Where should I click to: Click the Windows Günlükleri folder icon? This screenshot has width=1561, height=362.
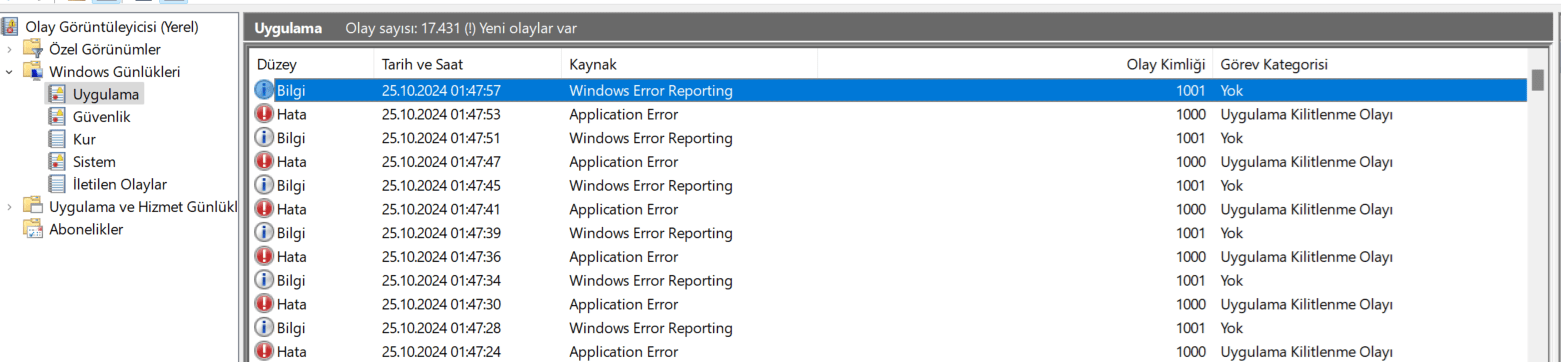(x=33, y=72)
